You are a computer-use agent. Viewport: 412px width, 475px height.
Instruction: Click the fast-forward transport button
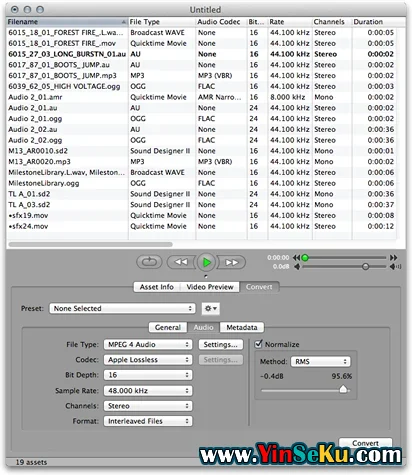click(x=232, y=262)
